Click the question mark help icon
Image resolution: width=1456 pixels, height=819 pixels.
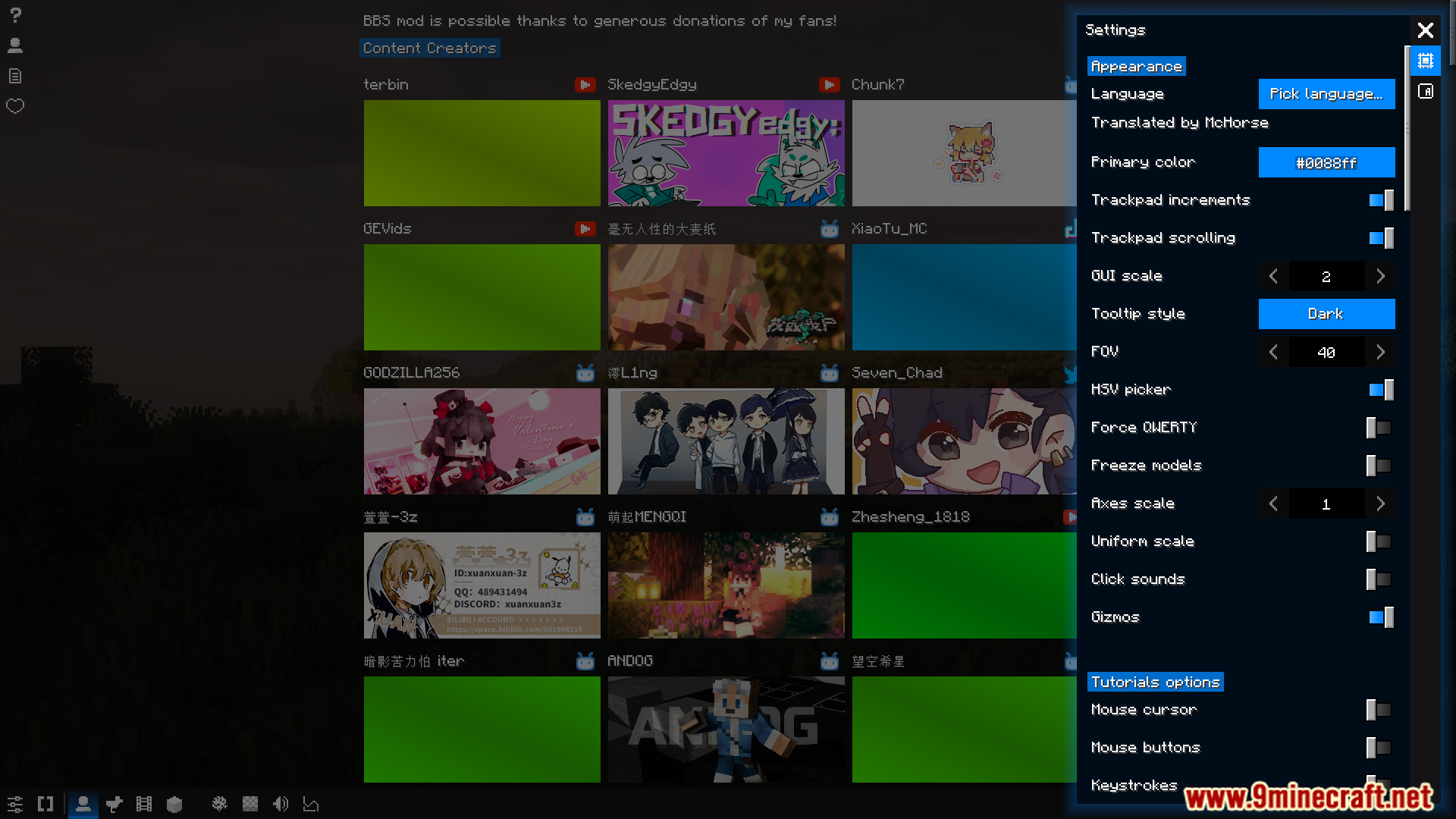tap(15, 15)
